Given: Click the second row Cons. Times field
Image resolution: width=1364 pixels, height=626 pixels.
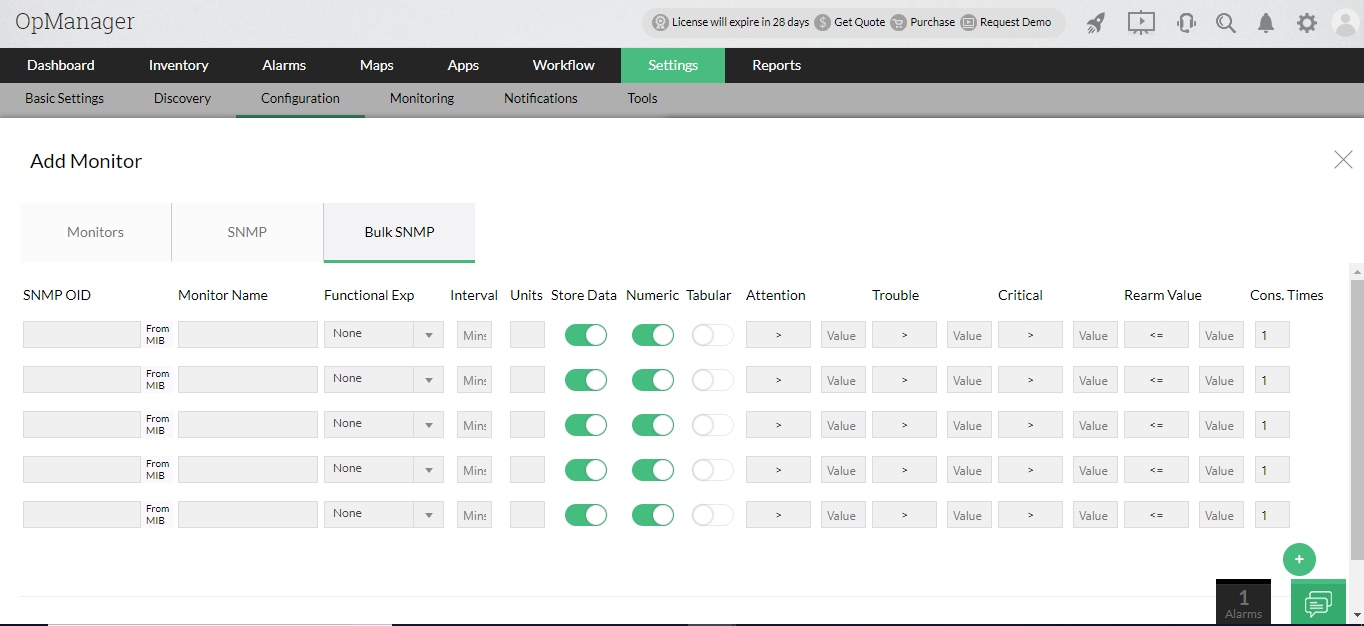Looking at the screenshot, I should click(x=1272, y=379).
